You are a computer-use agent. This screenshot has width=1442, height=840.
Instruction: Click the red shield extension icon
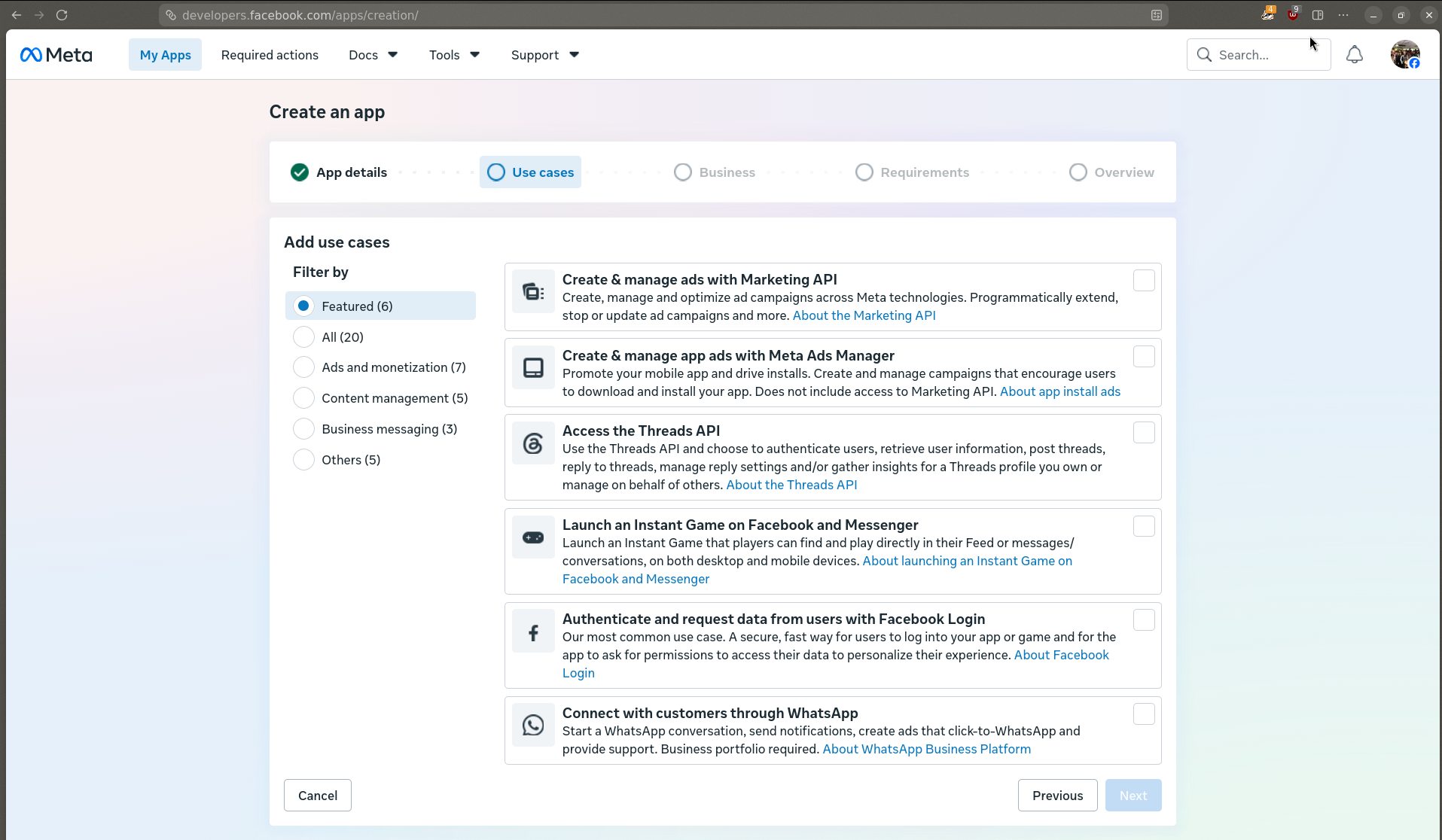[x=1293, y=14]
